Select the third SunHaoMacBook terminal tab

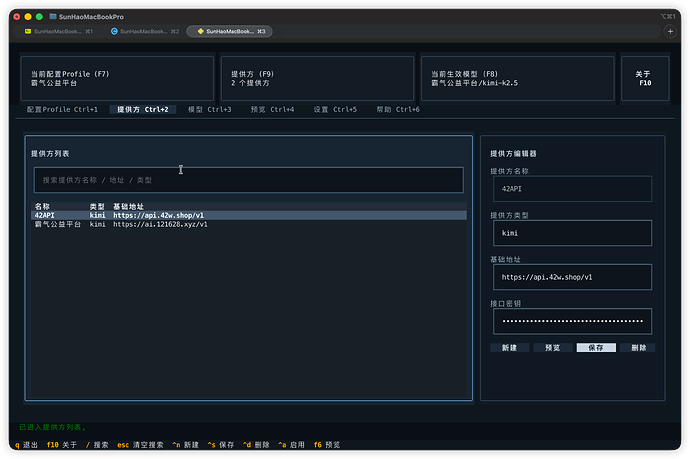pyautogui.click(x=230, y=31)
